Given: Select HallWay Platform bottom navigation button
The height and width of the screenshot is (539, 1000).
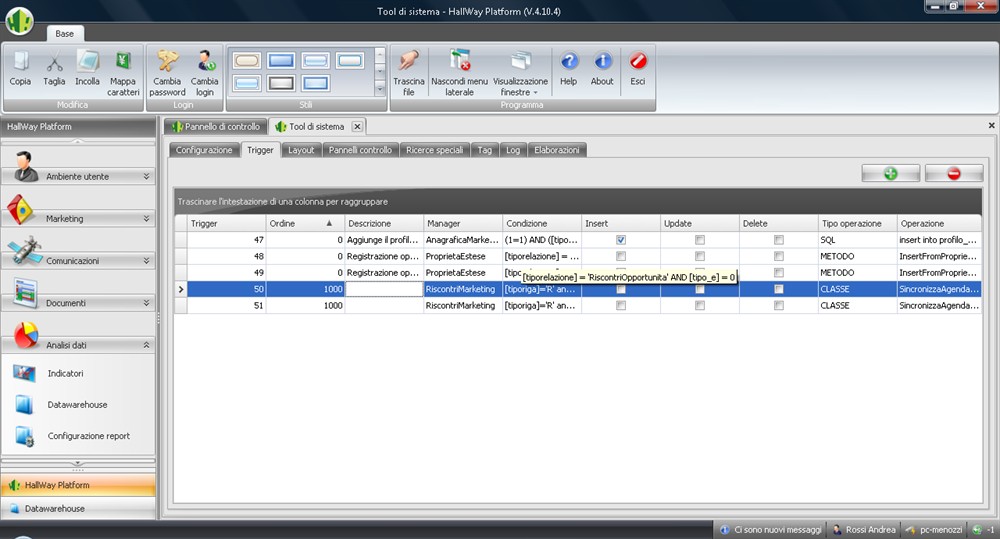Looking at the screenshot, I should click(78, 485).
